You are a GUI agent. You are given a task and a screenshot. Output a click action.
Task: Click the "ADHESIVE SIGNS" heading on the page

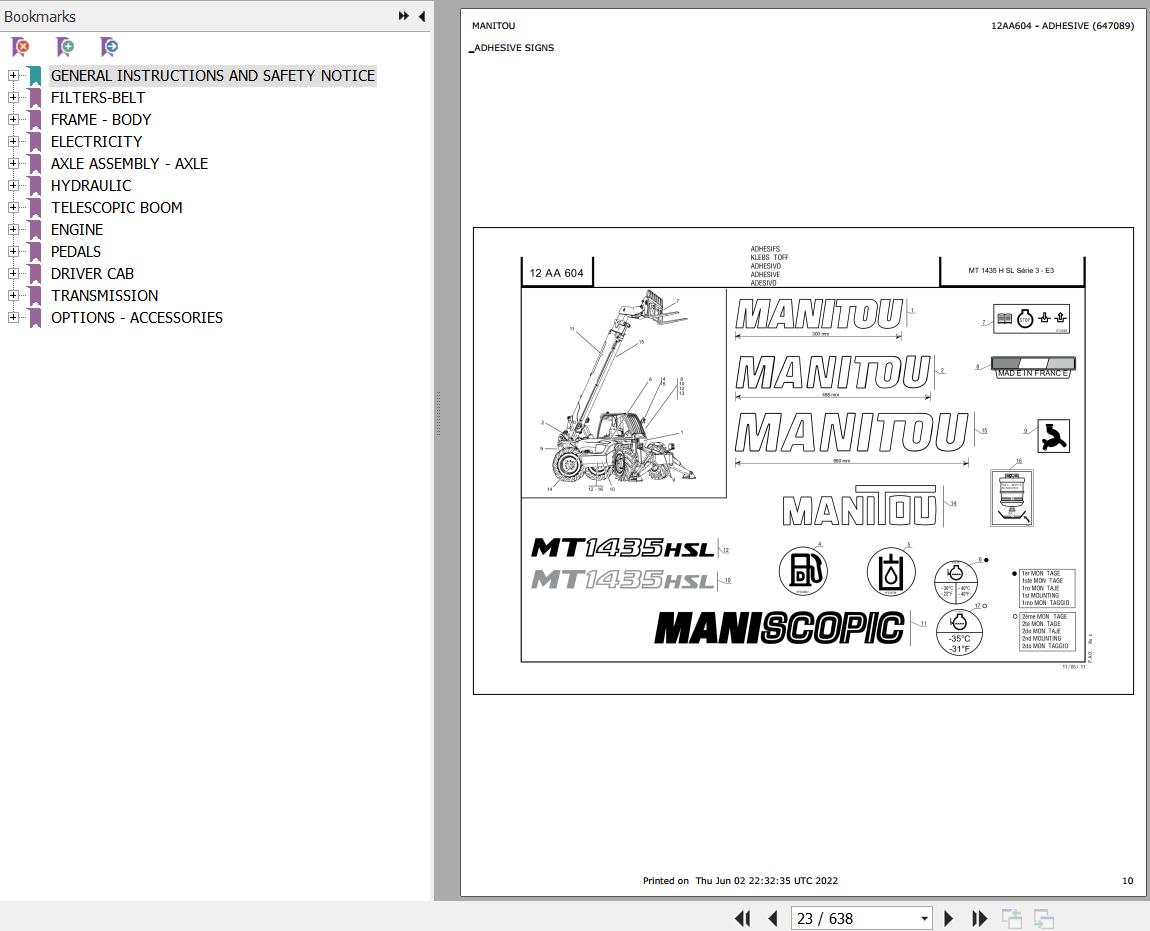(x=513, y=48)
